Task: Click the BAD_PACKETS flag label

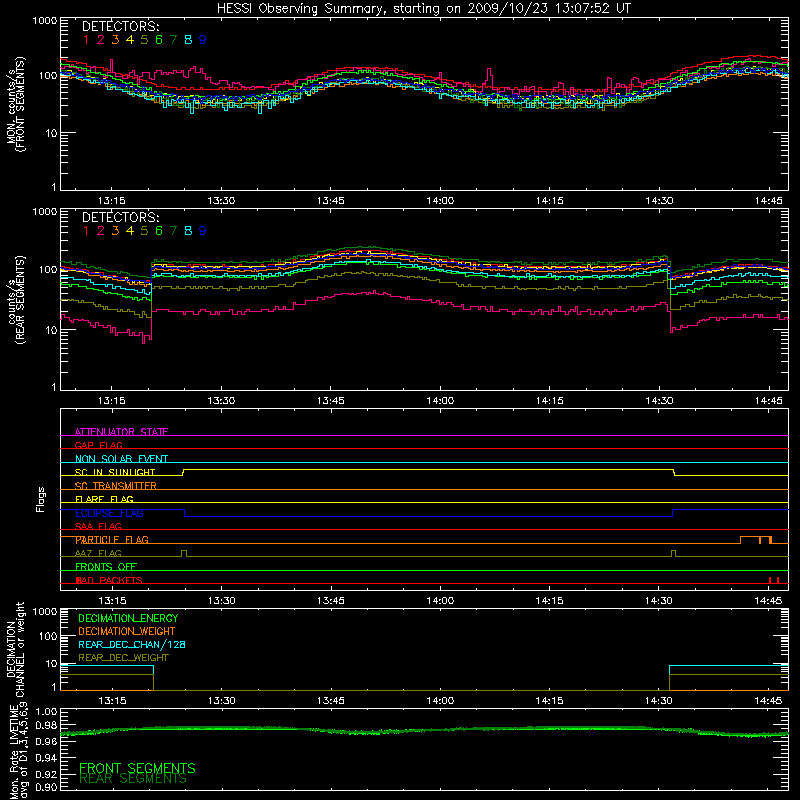Action: tap(109, 580)
